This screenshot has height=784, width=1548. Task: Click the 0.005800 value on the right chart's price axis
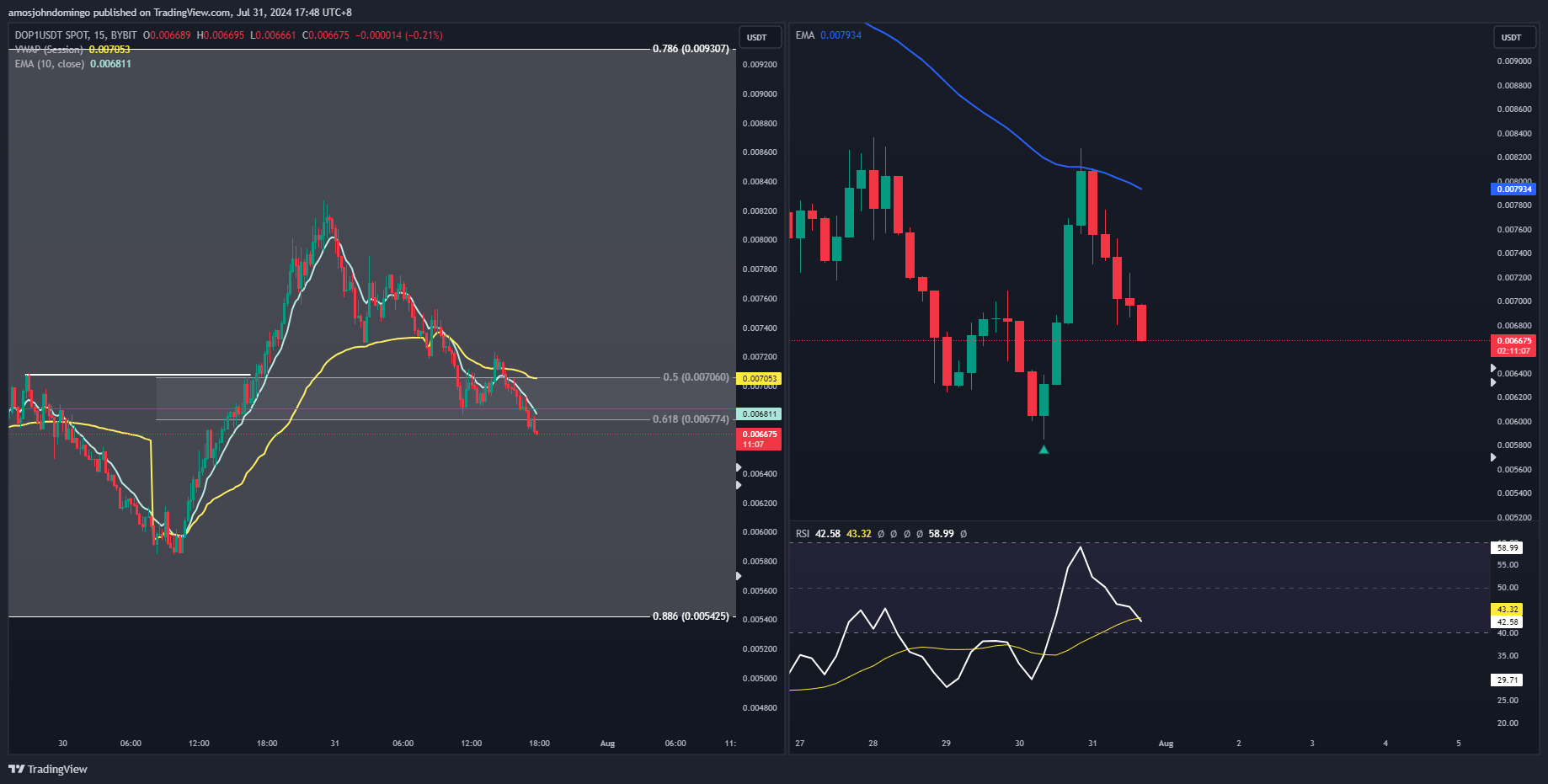point(1514,445)
